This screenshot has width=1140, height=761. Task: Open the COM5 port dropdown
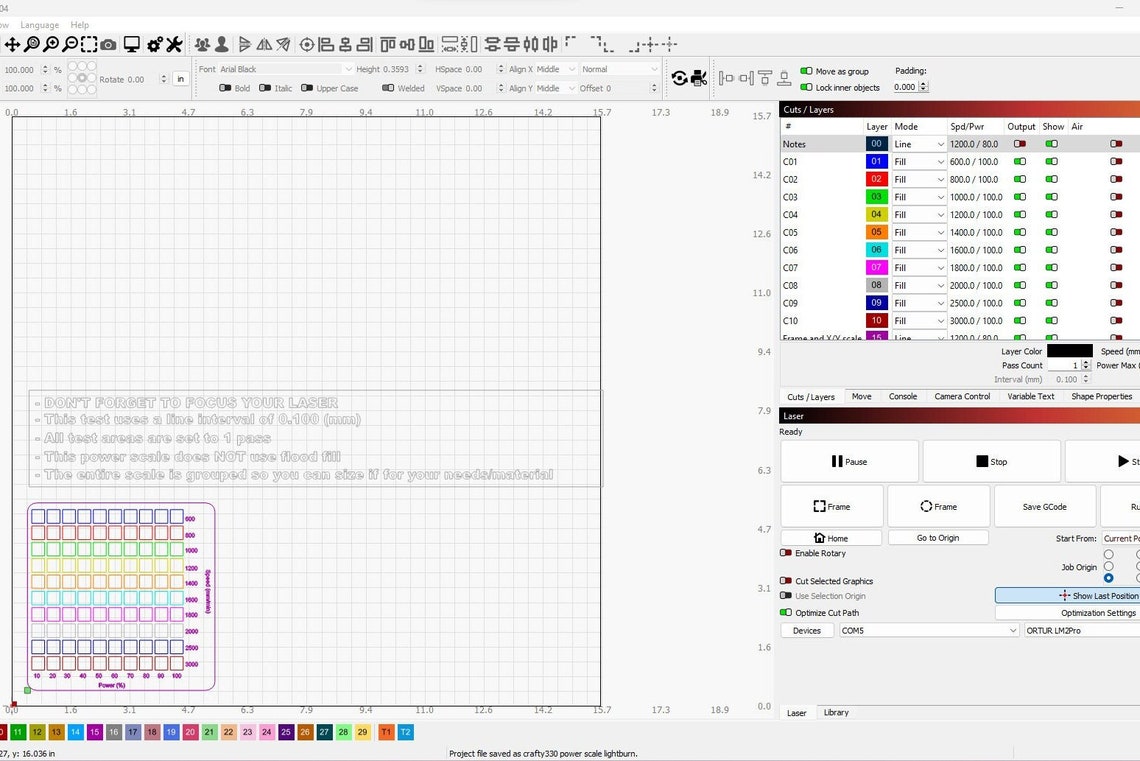coord(928,630)
